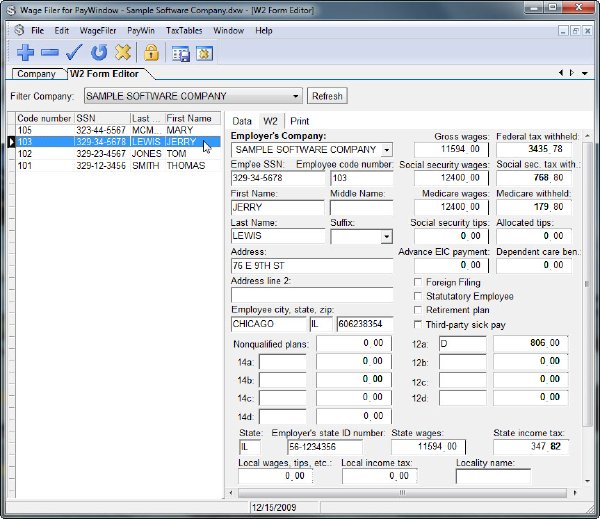
Task: Toggle Statutory Employee checkbox
Action: click(x=418, y=296)
